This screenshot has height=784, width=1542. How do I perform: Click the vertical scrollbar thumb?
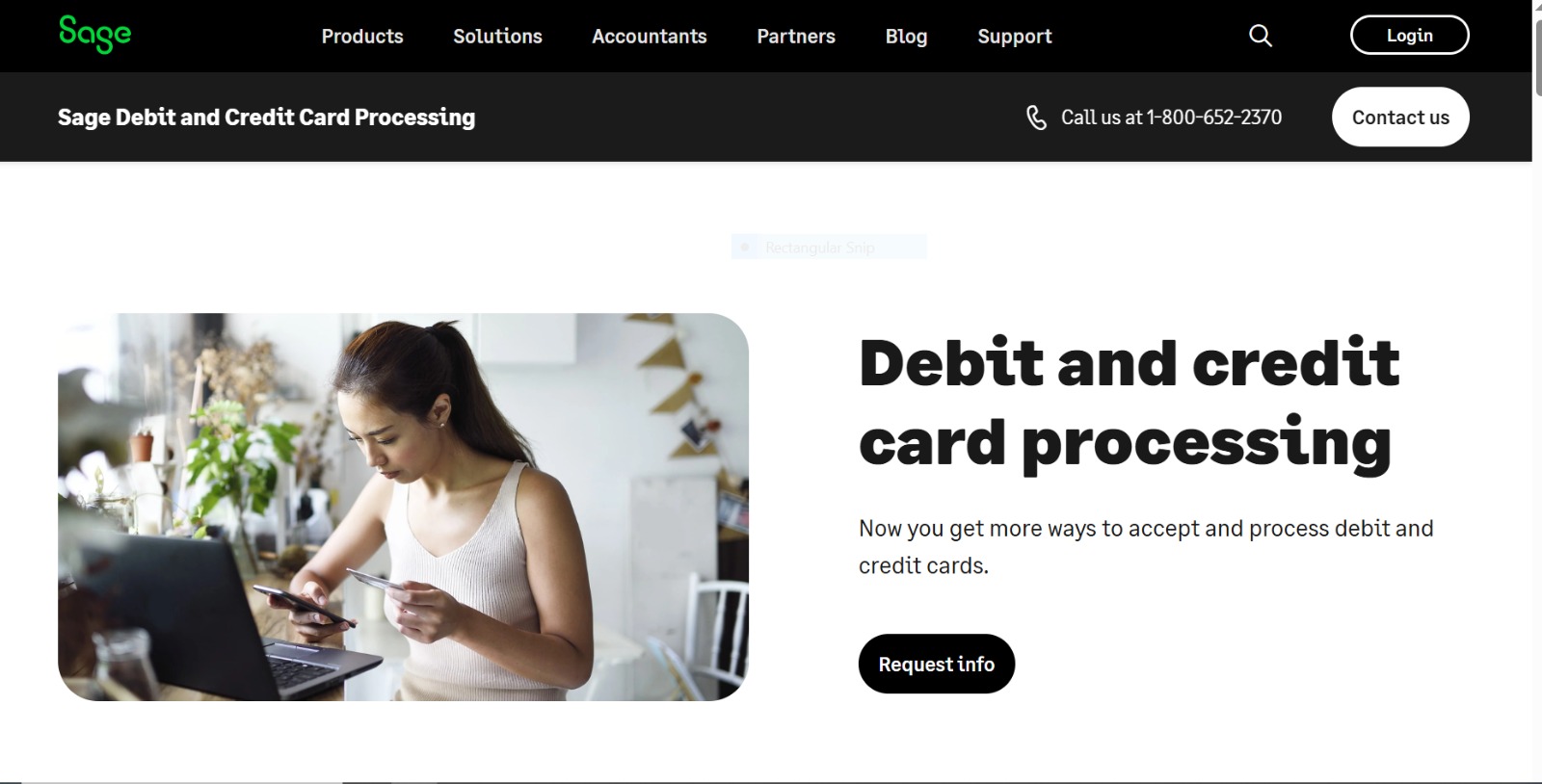click(1537, 56)
